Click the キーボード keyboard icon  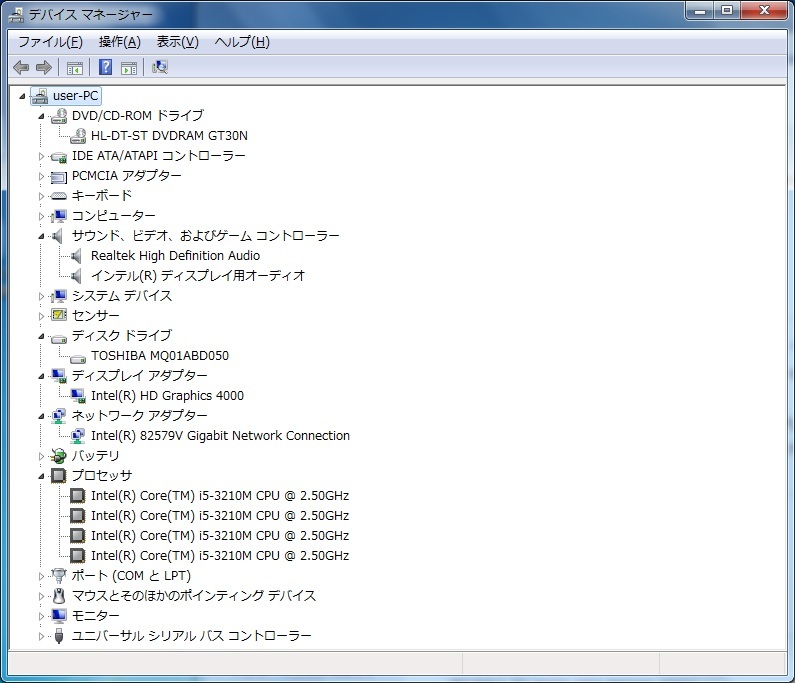click(59, 196)
